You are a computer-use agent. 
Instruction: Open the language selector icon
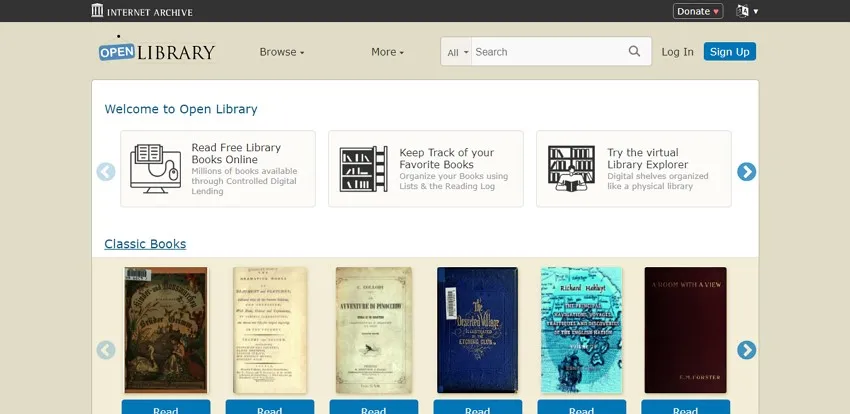[743, 11]
